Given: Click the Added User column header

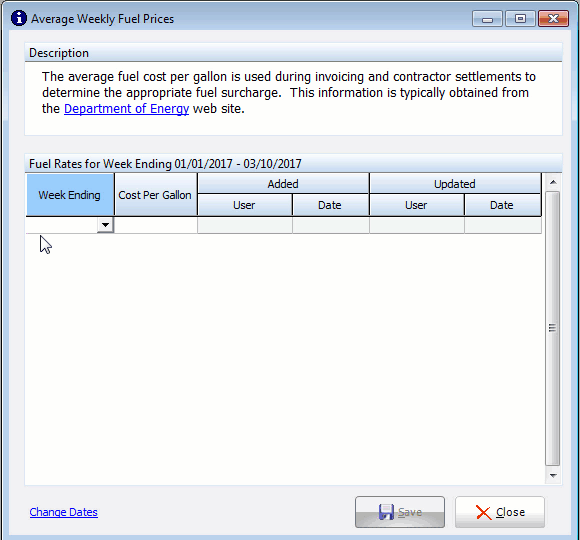Looking at the screenshot, I should pyautogui.click(x=245, y=205).
